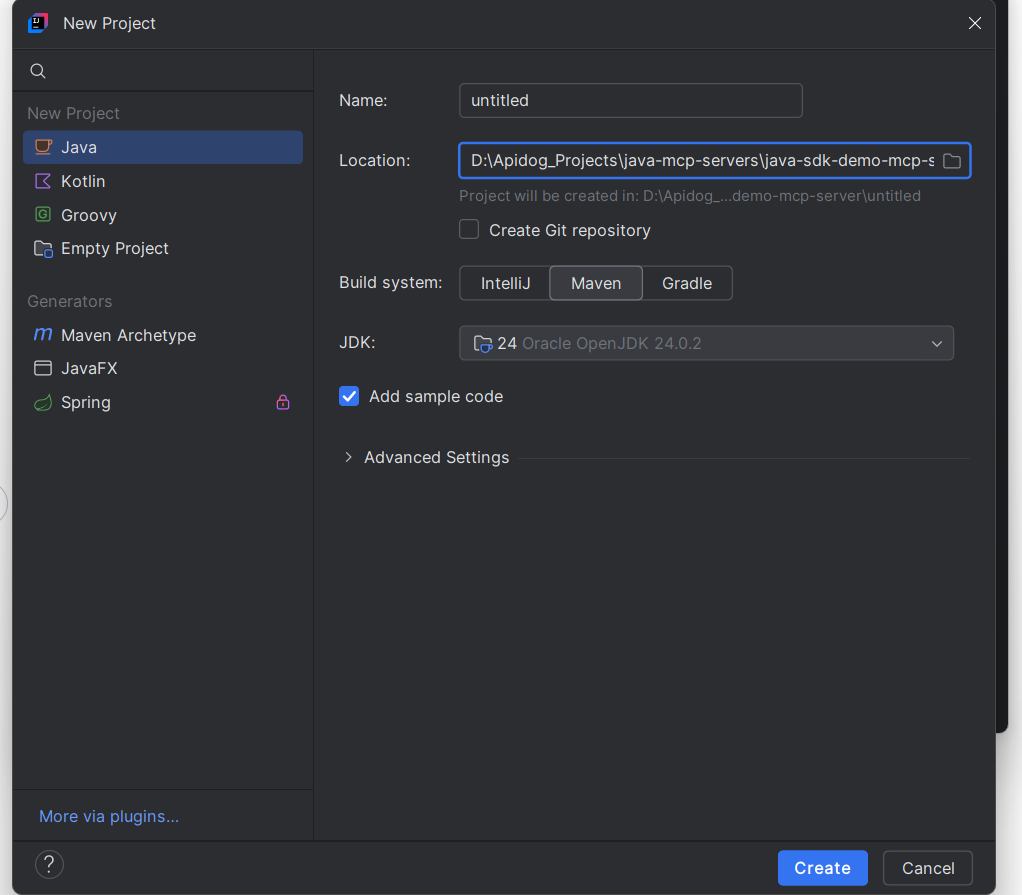Click the Maven Archetype m icon

(x=43, y=334)
